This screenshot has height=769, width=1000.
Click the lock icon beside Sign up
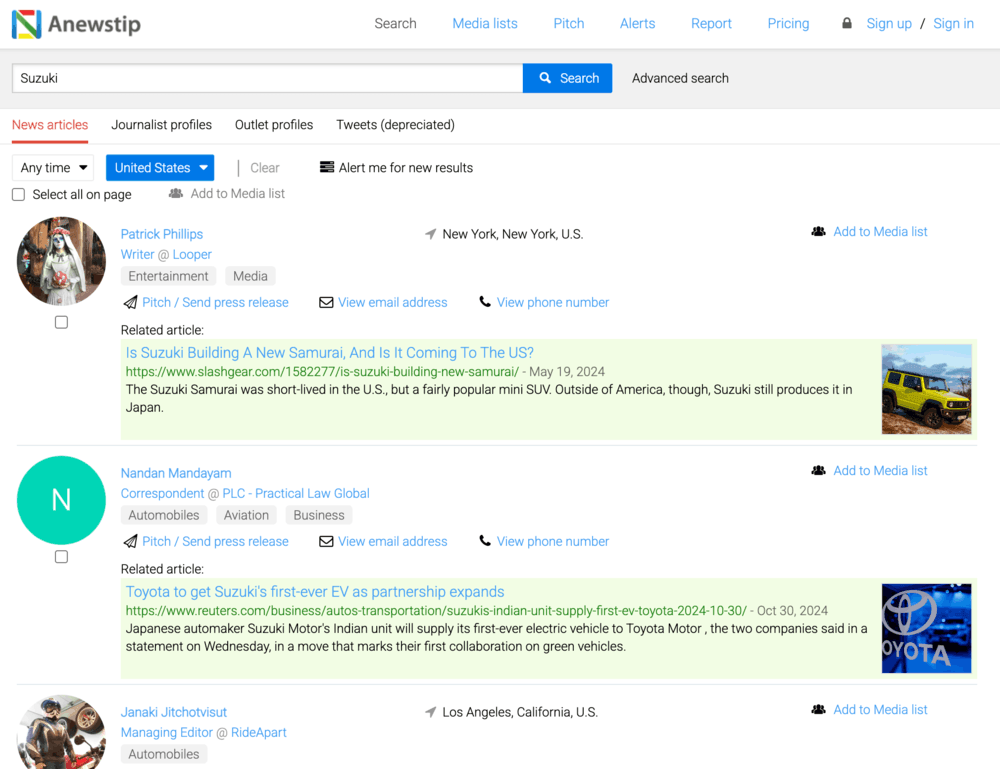click(x=847, y=23)
